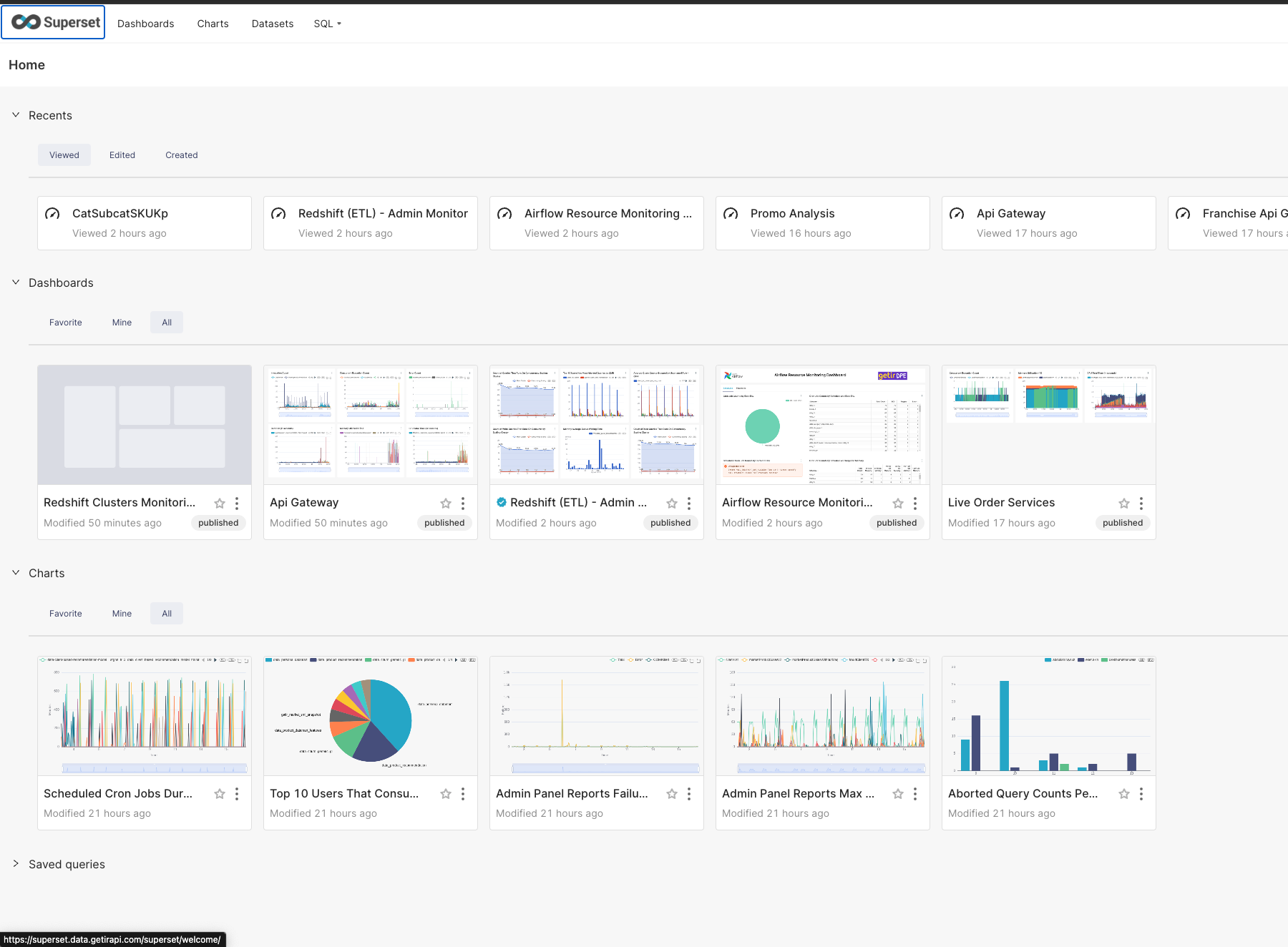The height and width of the screenshot is (947, 1288).
Task: Star the Top 10 Users That Consu chart
Action: pos(446,794)
